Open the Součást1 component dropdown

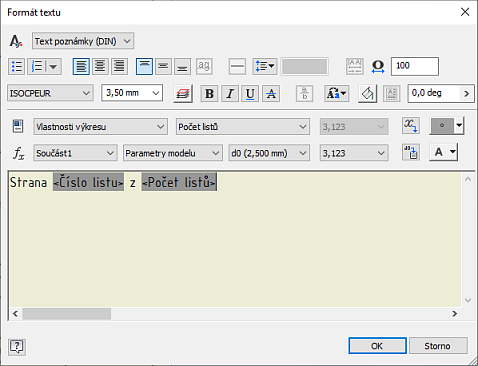point(75,153)
